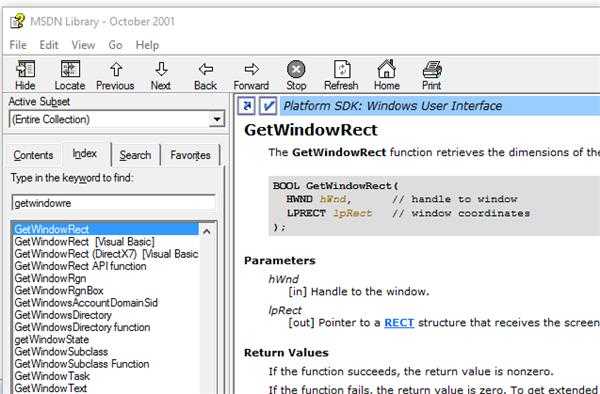This screenshot has width=600, height=394.
Task: Click the index list scroll-up arrow
Action: [207, 231]
